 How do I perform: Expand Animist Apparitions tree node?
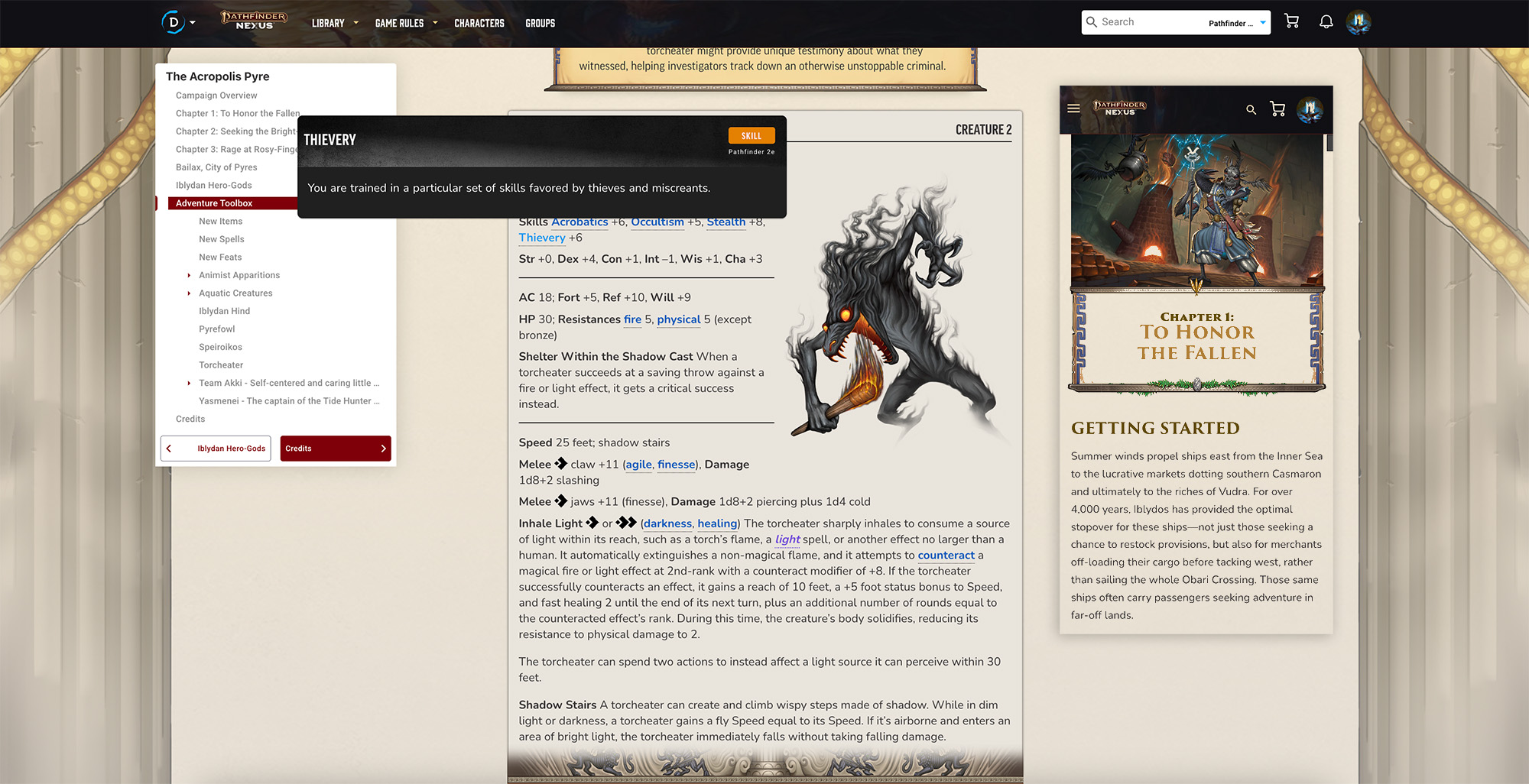point(189,275)
